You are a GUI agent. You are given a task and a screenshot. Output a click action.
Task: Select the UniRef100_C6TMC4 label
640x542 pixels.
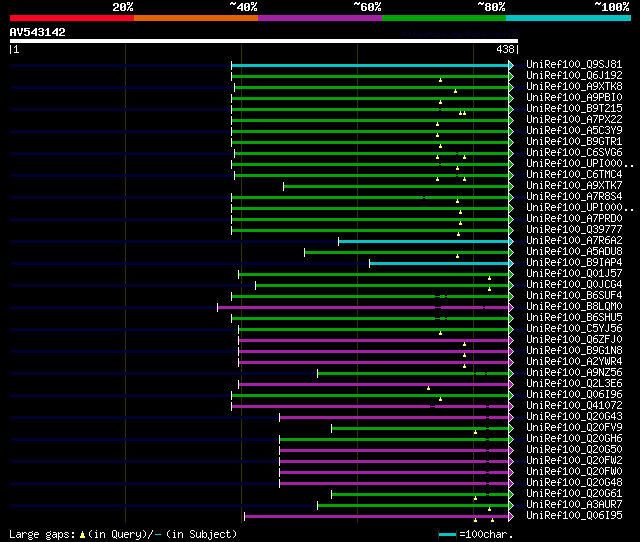pos(574,175)
